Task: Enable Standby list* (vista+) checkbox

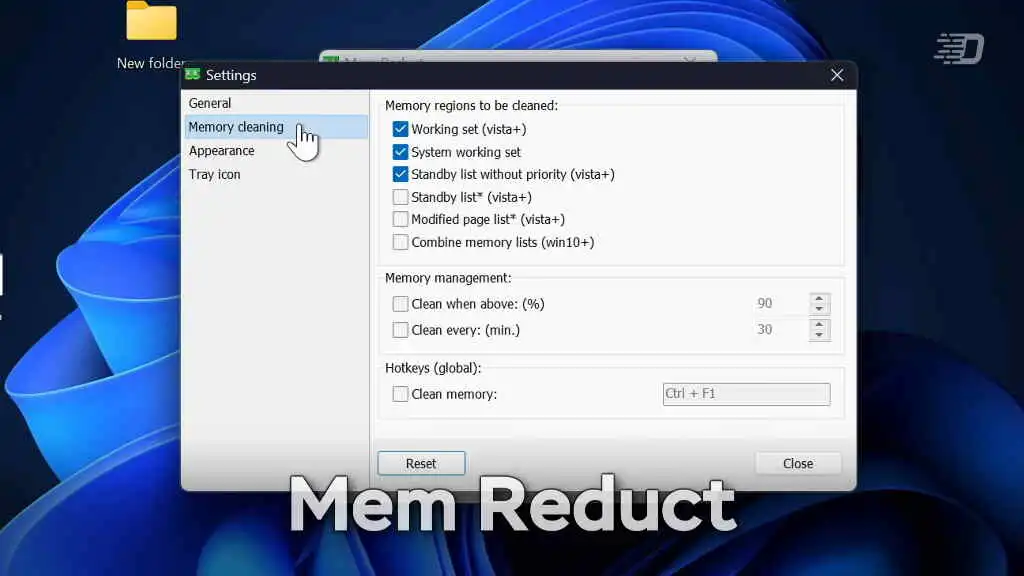Action: 400,197
